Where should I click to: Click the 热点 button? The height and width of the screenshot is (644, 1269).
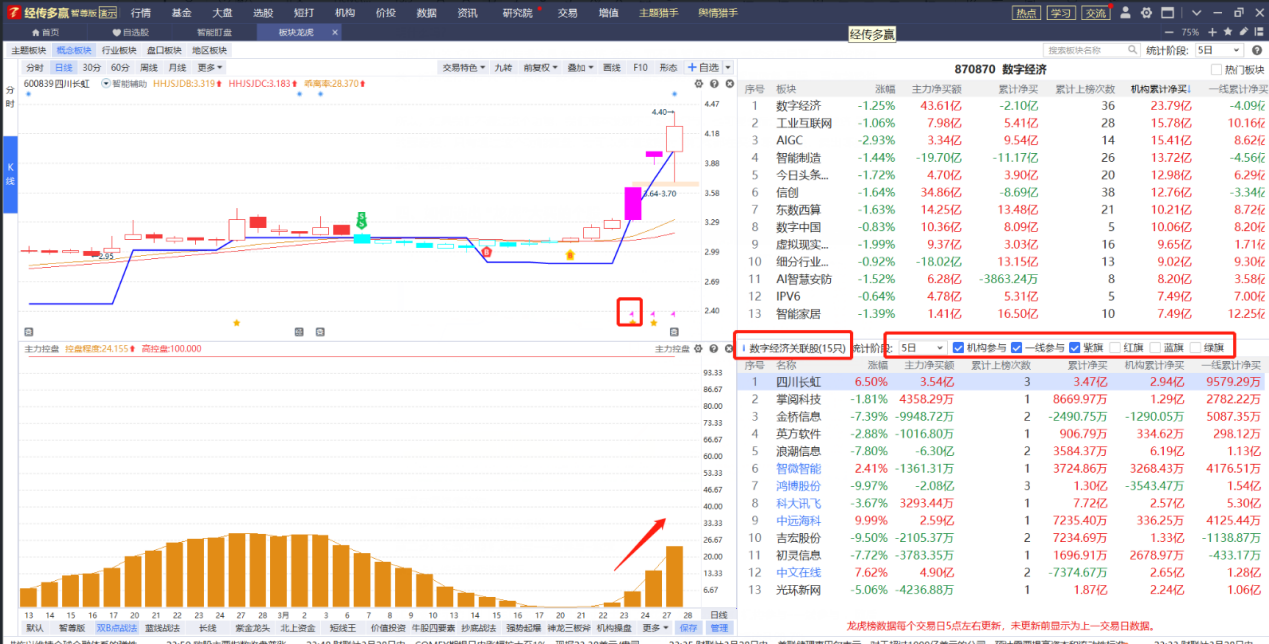click(1027, 13)
